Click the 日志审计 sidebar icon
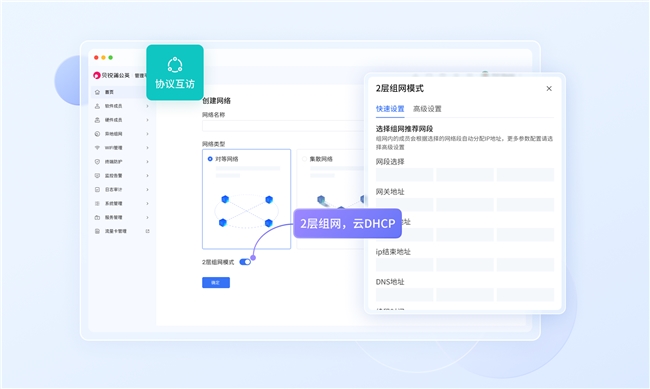 tap(97, 190)
